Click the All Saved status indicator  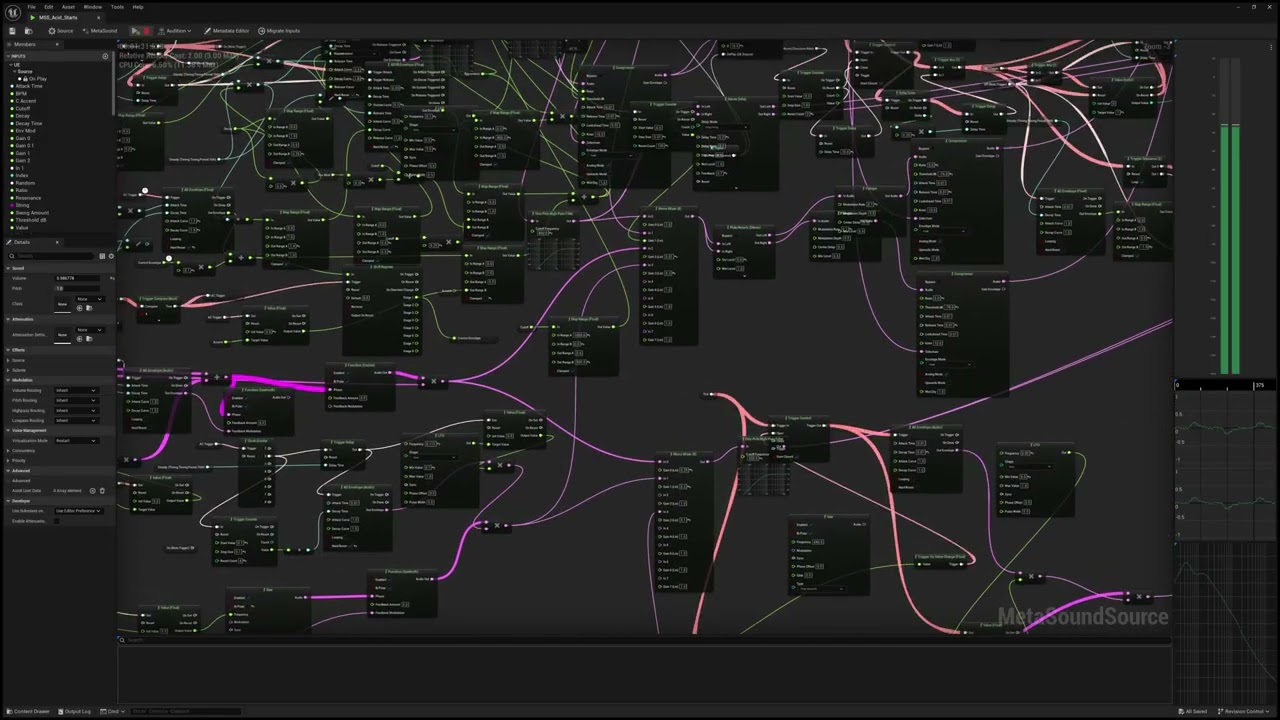point(1192,711)
